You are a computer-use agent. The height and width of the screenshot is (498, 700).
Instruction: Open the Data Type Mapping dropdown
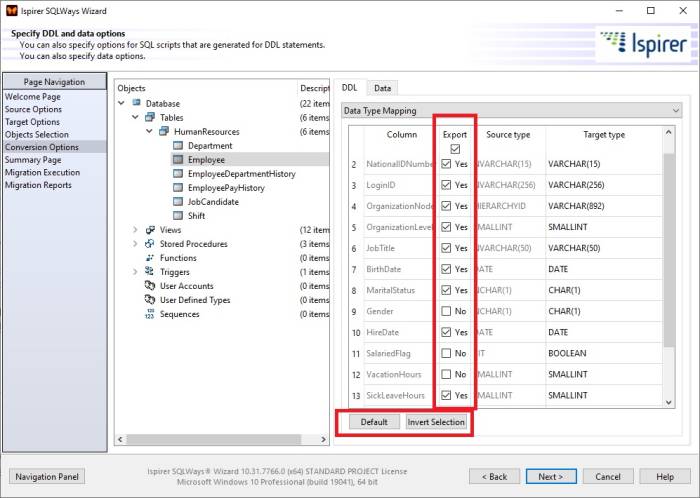510,111
